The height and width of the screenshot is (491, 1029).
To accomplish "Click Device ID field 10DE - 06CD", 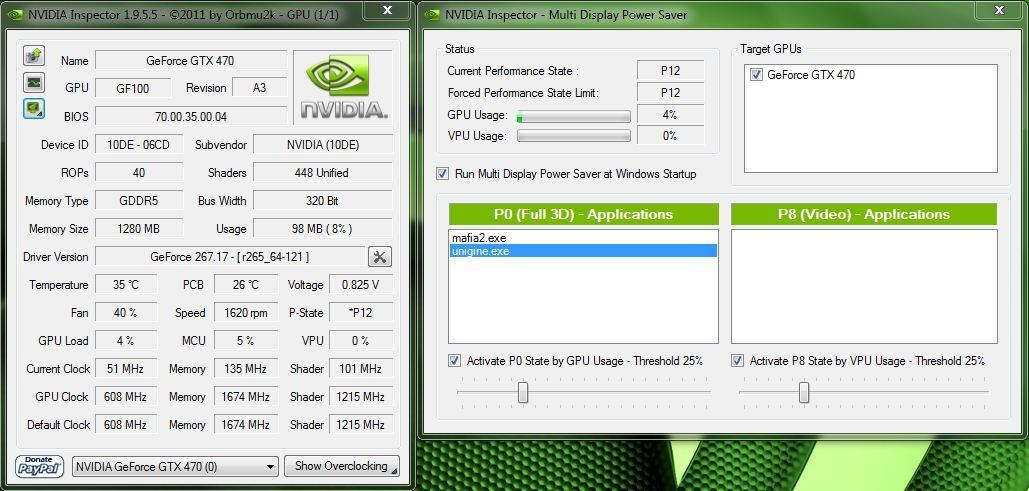I will (138, 144).
